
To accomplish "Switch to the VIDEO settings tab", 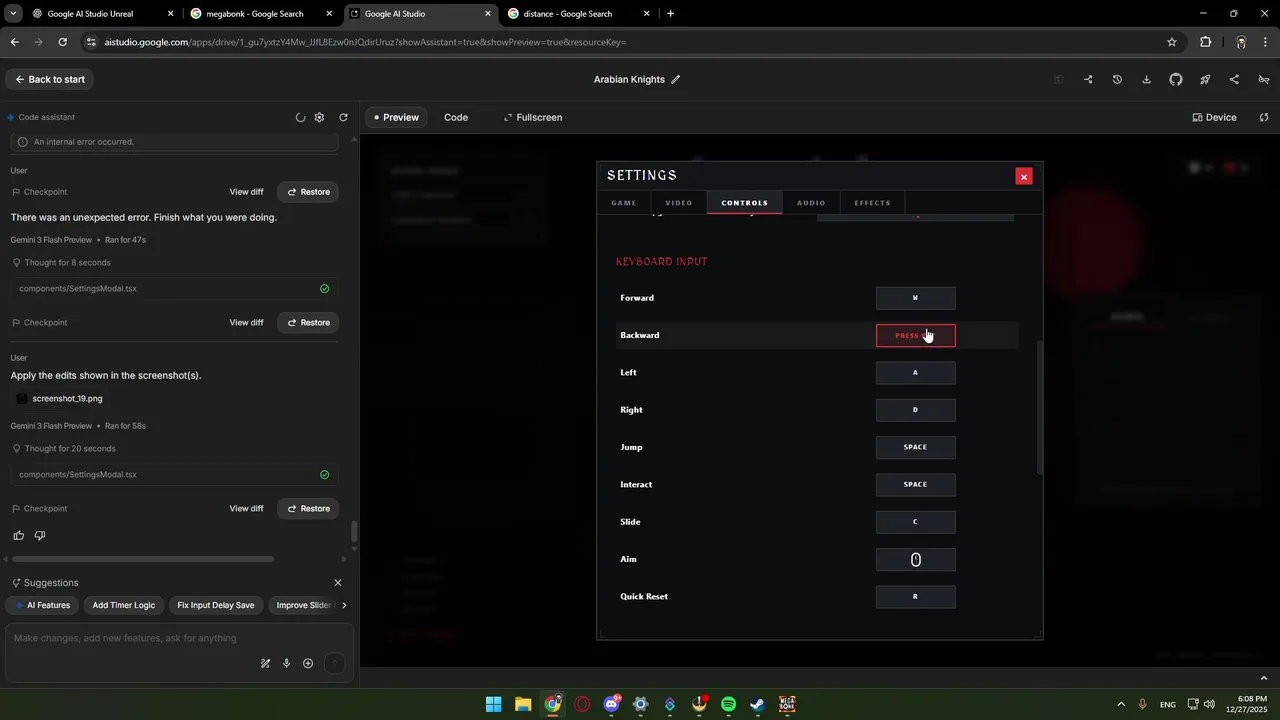I will [x=679, y=203].
